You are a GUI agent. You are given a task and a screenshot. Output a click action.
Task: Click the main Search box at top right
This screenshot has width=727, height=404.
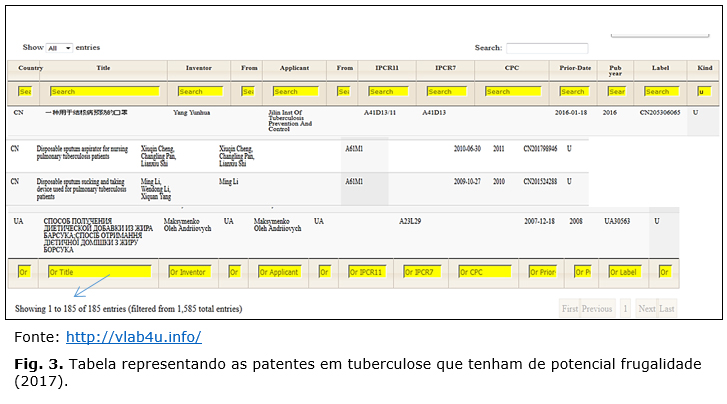tap(546, 48)
